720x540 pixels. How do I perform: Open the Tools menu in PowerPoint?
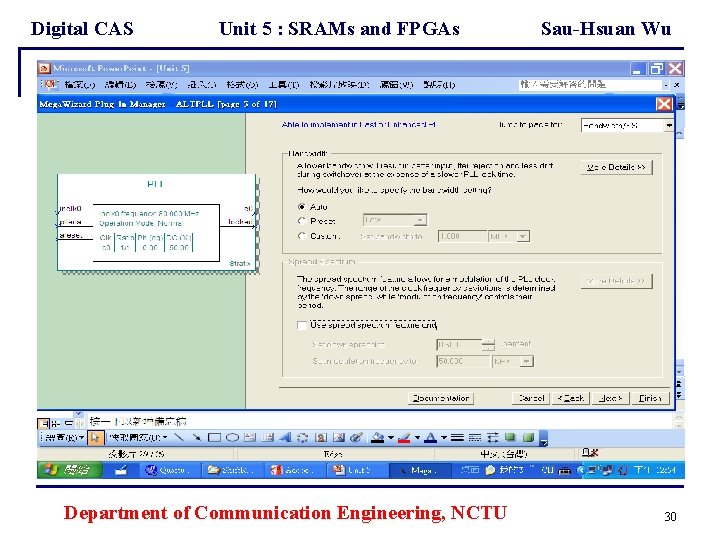(x=283, y=84)
